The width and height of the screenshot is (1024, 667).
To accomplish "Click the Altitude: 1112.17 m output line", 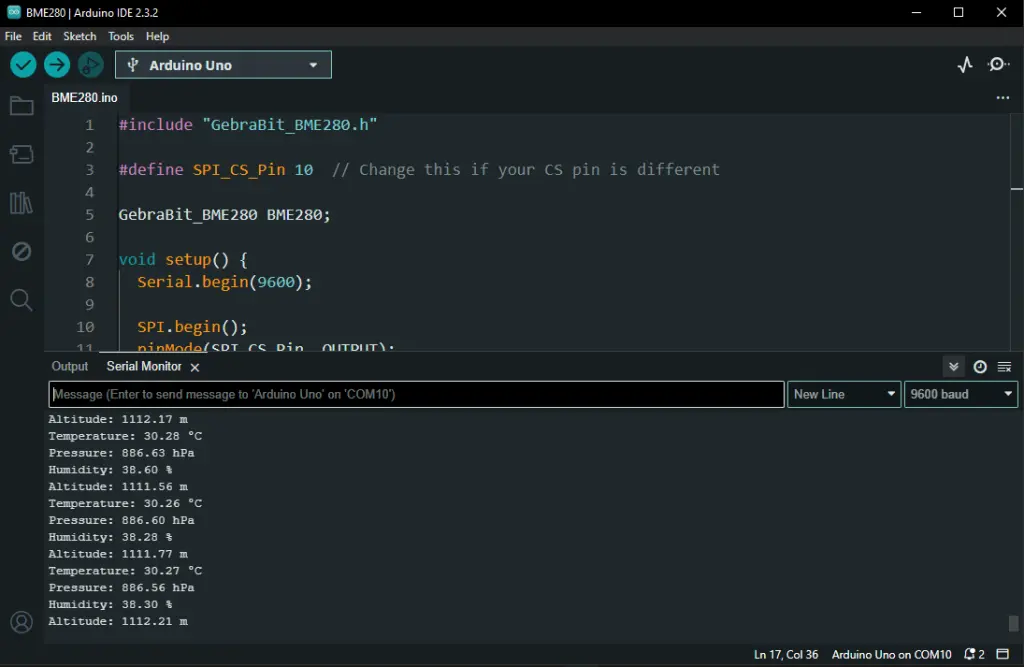I will pyautogui.click(x=118, y=419).
